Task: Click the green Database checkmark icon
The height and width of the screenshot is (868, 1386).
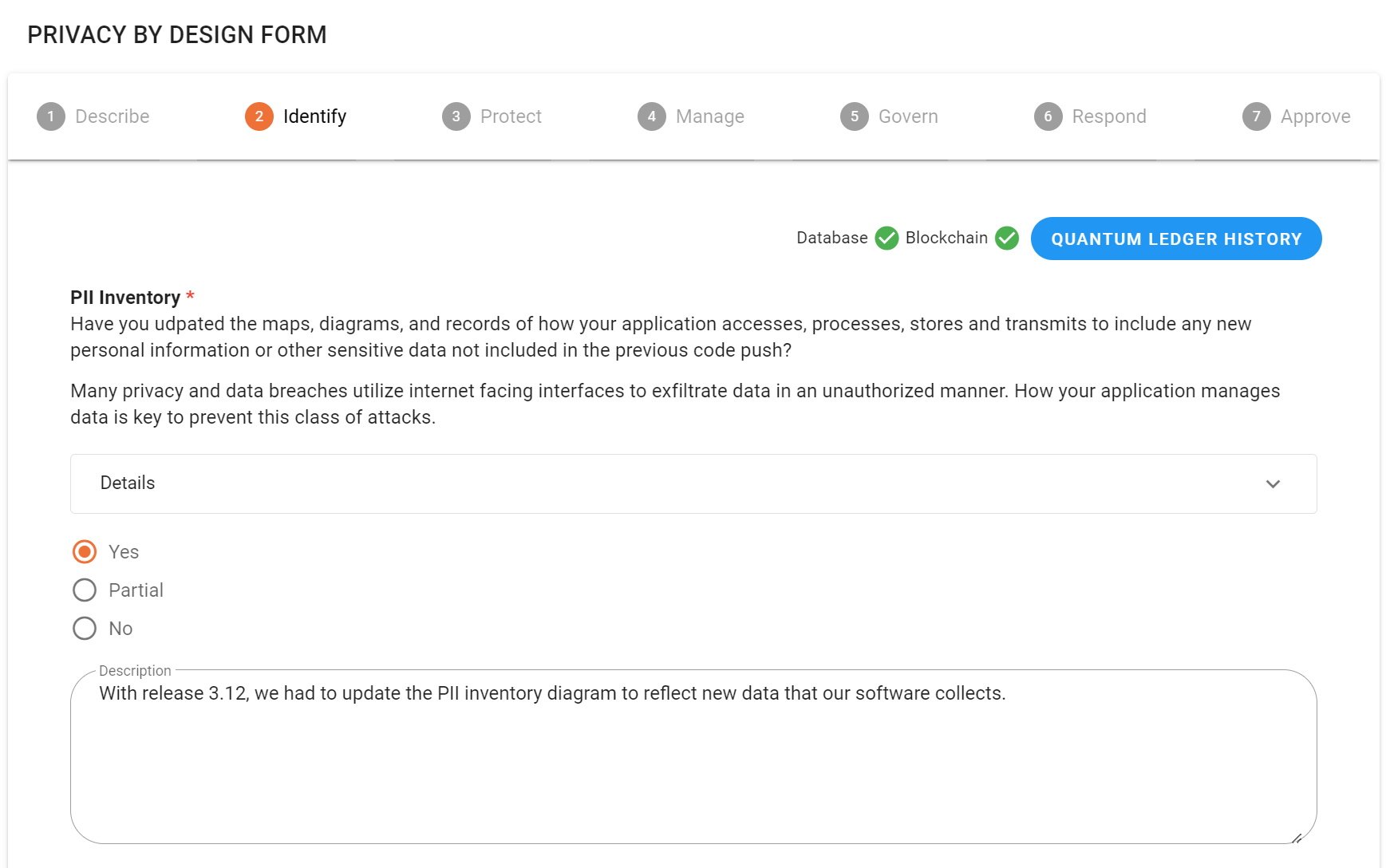Action: click(x=887, y=239)
